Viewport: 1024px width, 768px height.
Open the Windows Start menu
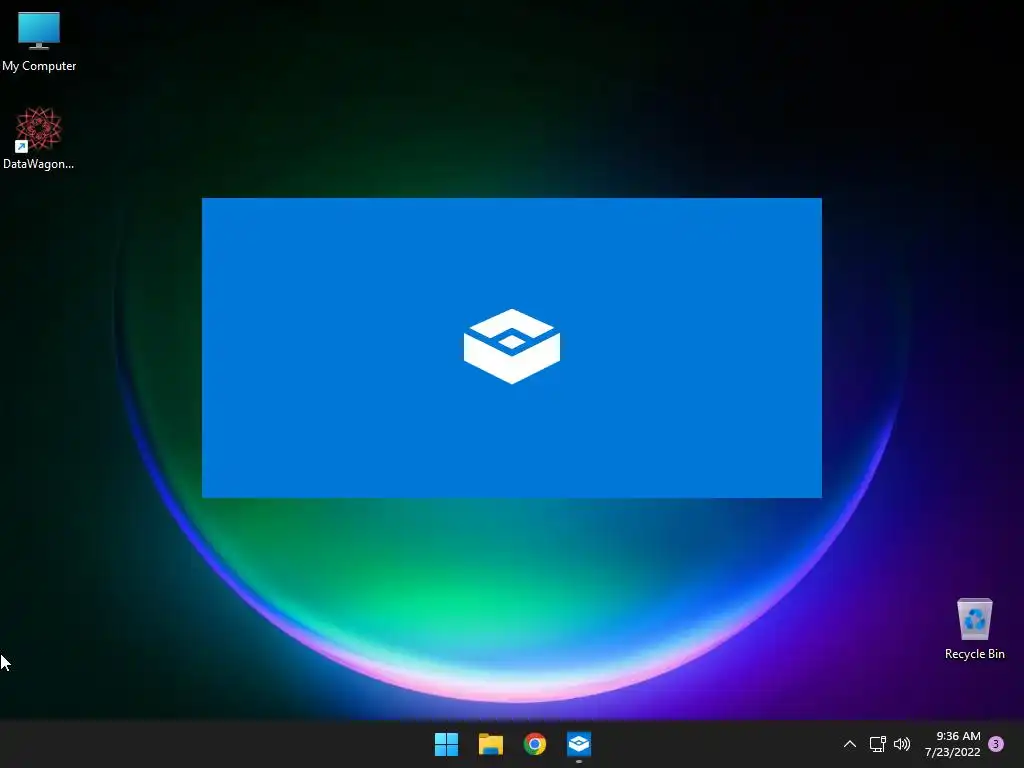click(x=447, y=744)
